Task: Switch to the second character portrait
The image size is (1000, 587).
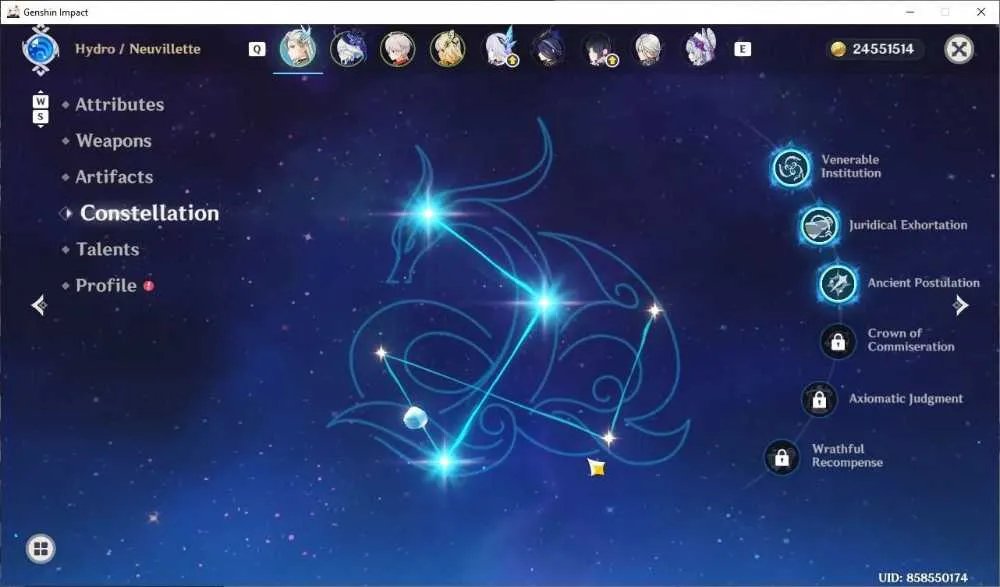Action: pyautogui.click(x=348, y=48)
